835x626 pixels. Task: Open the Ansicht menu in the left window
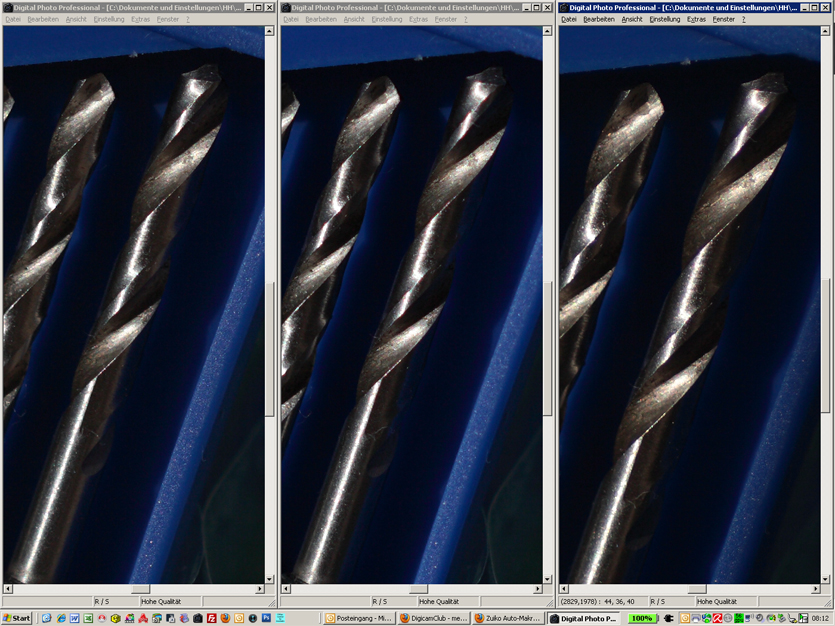click(76, 19)
